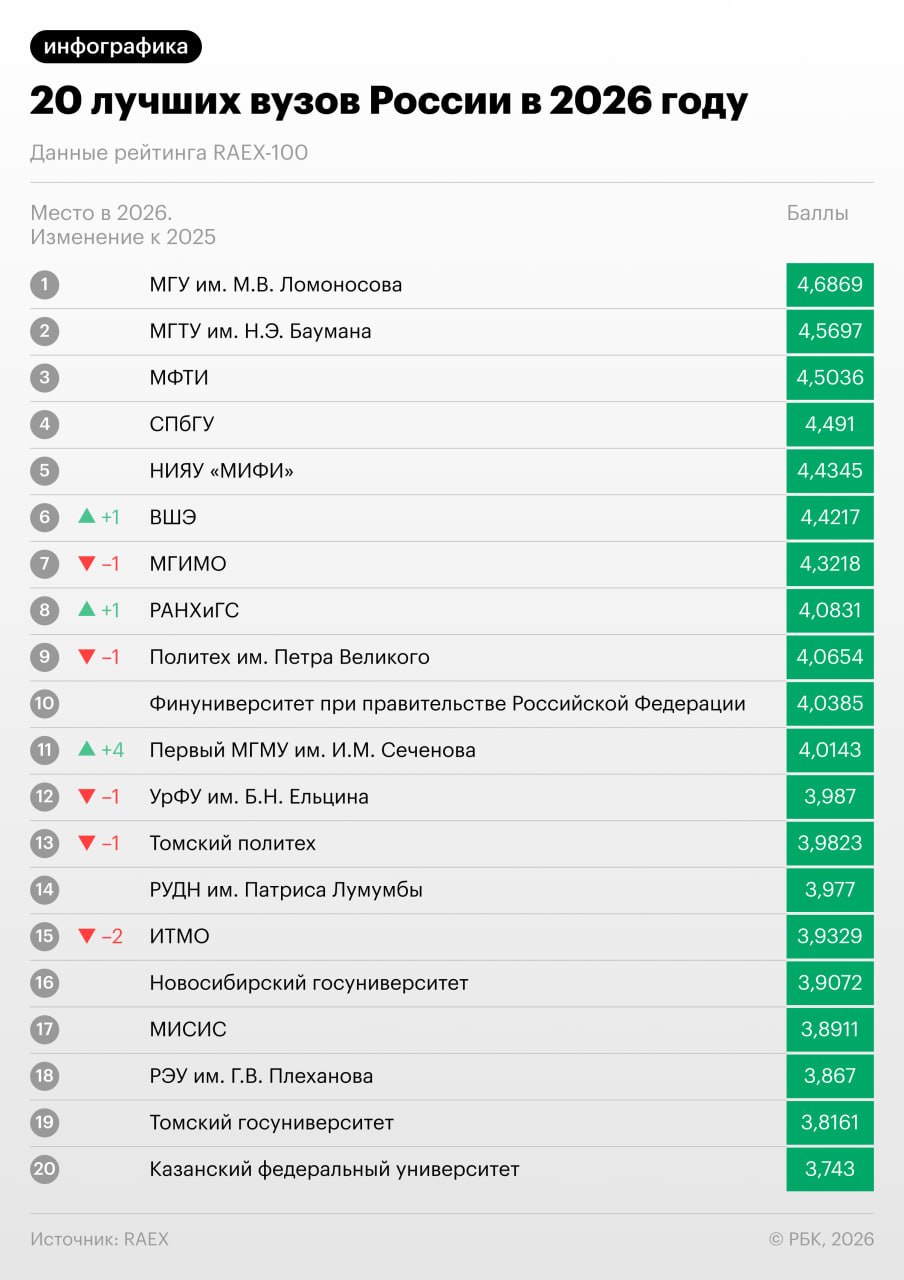Viewport: 904px width, 1280px height.
Task: Click the green score cell 4,491
Action: point(830,424)
